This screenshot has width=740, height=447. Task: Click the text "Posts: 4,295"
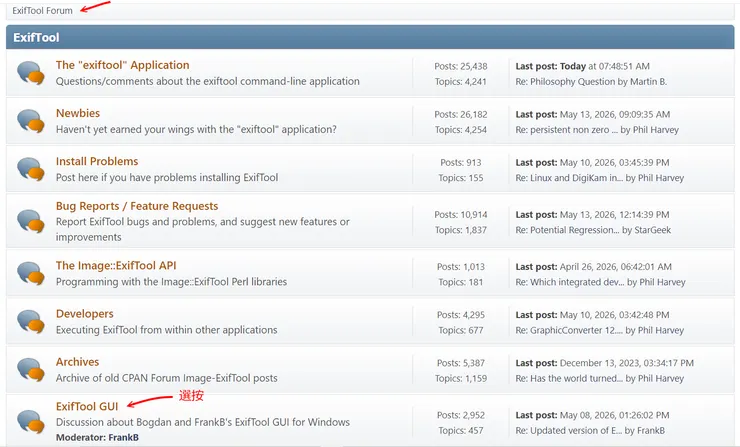(461, 315)
